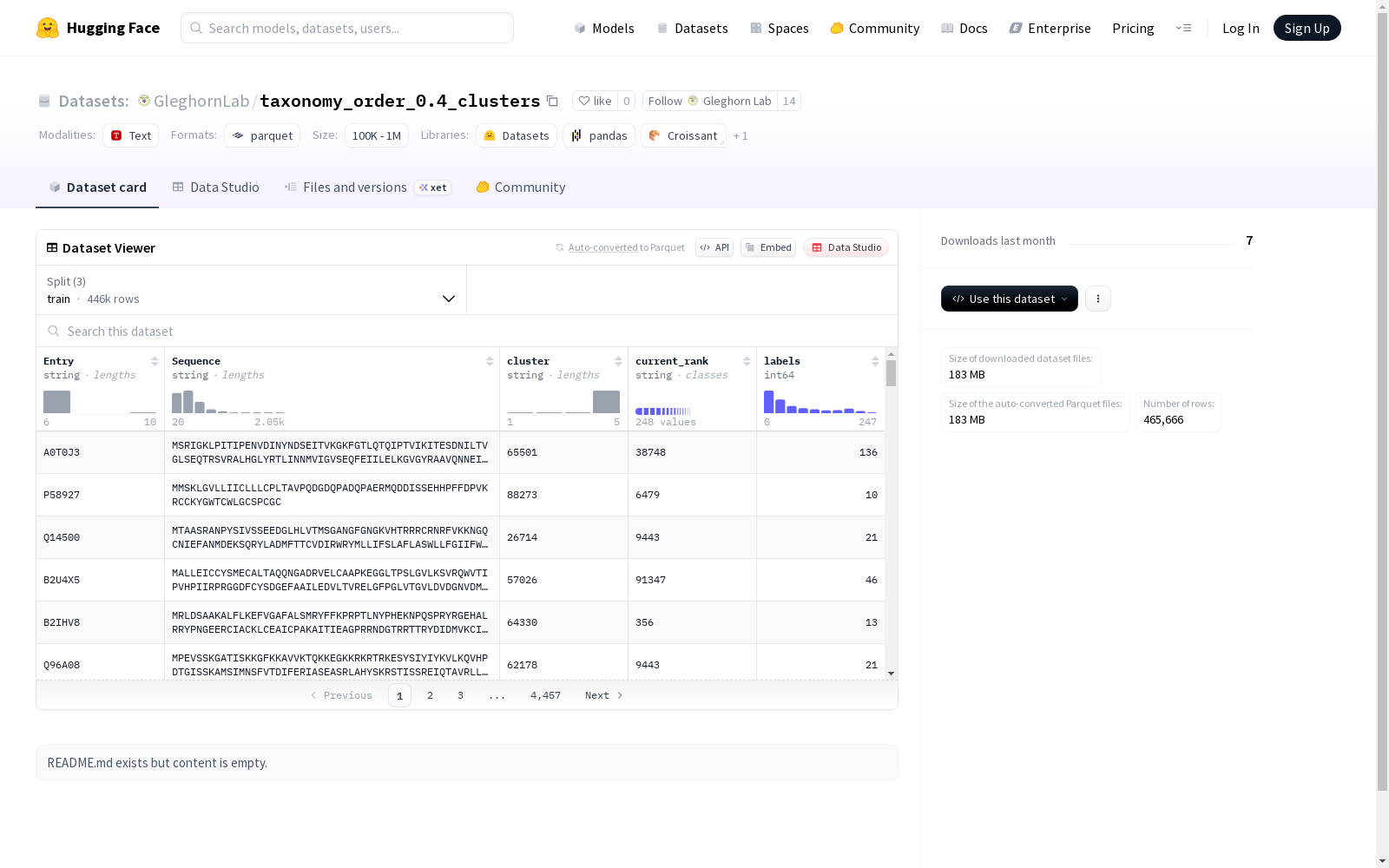Click the Embed button
This screenshot has width=1389, height=868.
(768, 247)
